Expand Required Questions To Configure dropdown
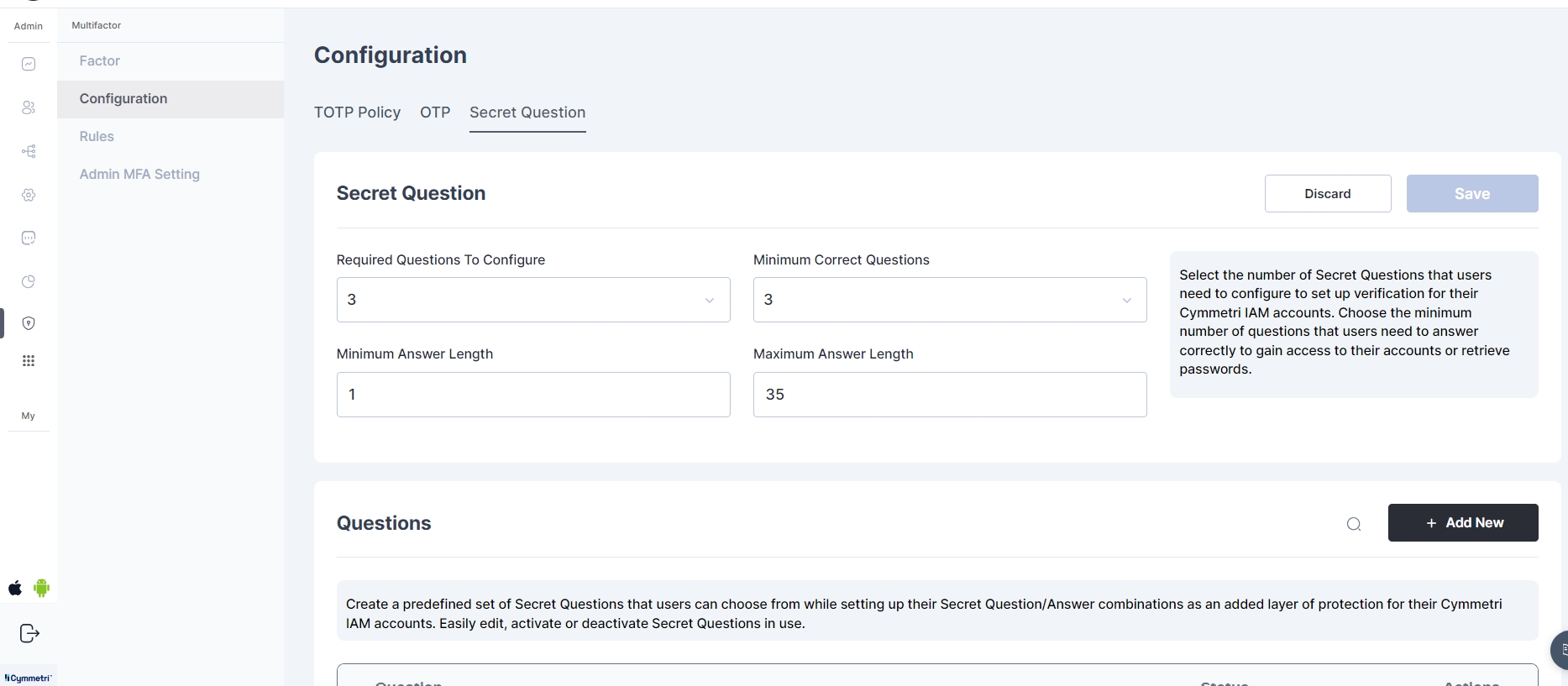Screen dimensions: 1568x686 coord(532,300)
